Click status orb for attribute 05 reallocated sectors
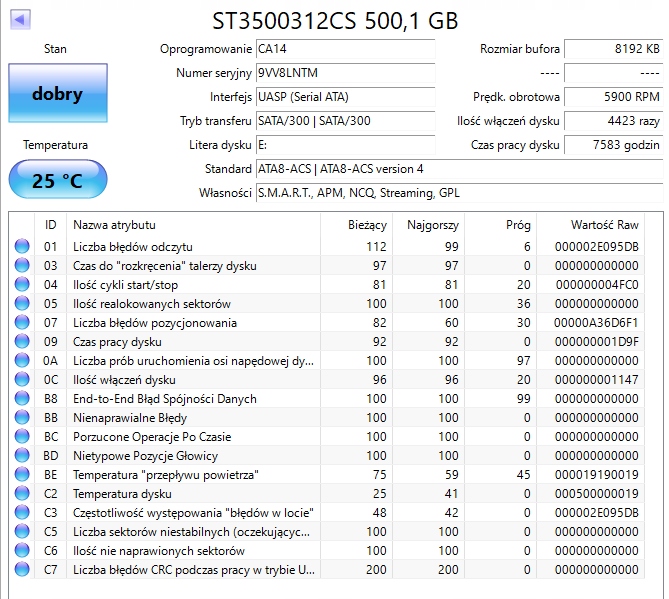The width and height of the screenshot is (669, 599). click(22, 304)
